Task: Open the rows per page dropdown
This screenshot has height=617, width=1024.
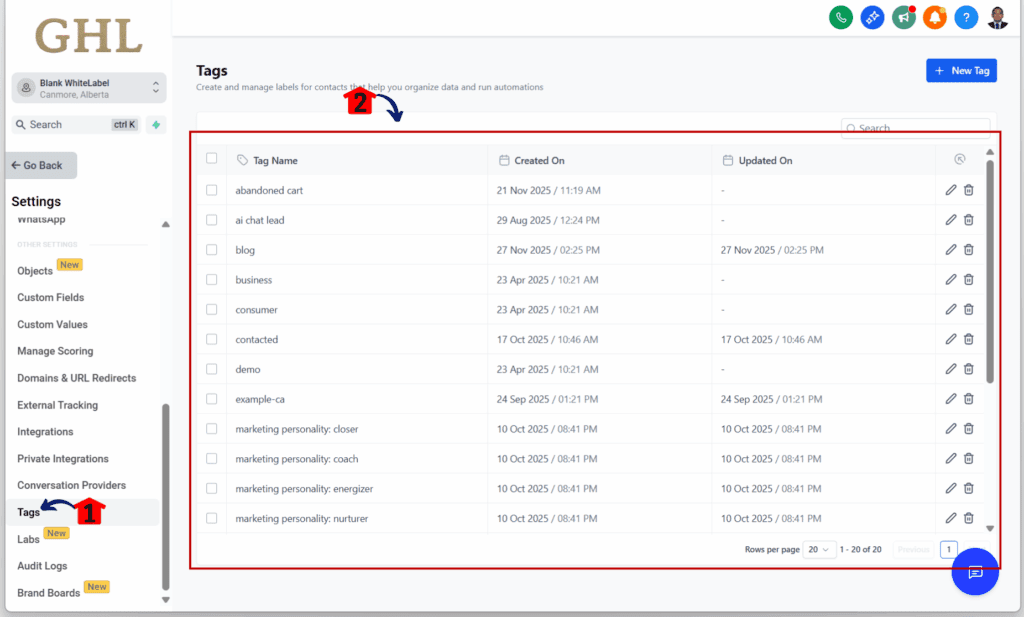Action: pyautogui.click(x=820, y=550)
